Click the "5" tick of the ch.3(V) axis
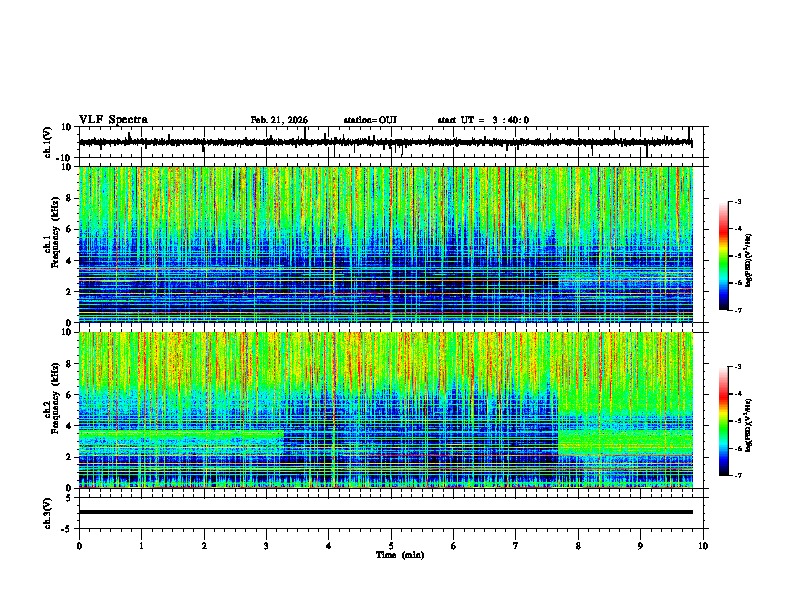This screenshot has width=792, height=612. pyautogui.click(x=70, y=497)
